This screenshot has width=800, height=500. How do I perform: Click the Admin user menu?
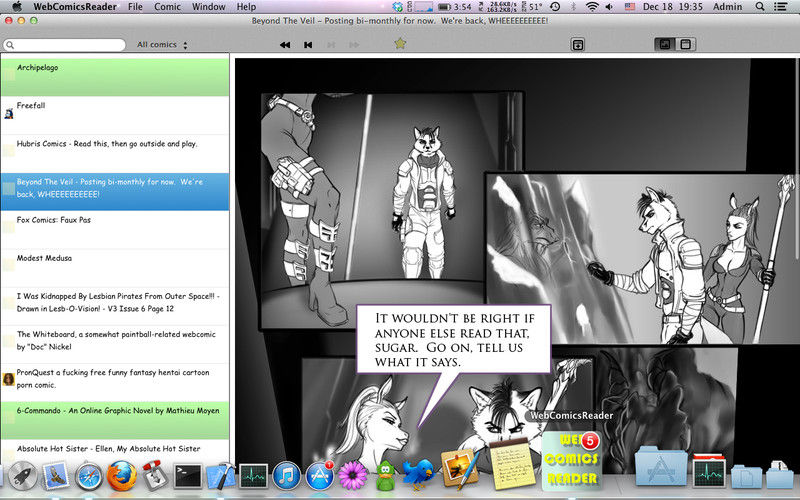click(x=727, y=7)
